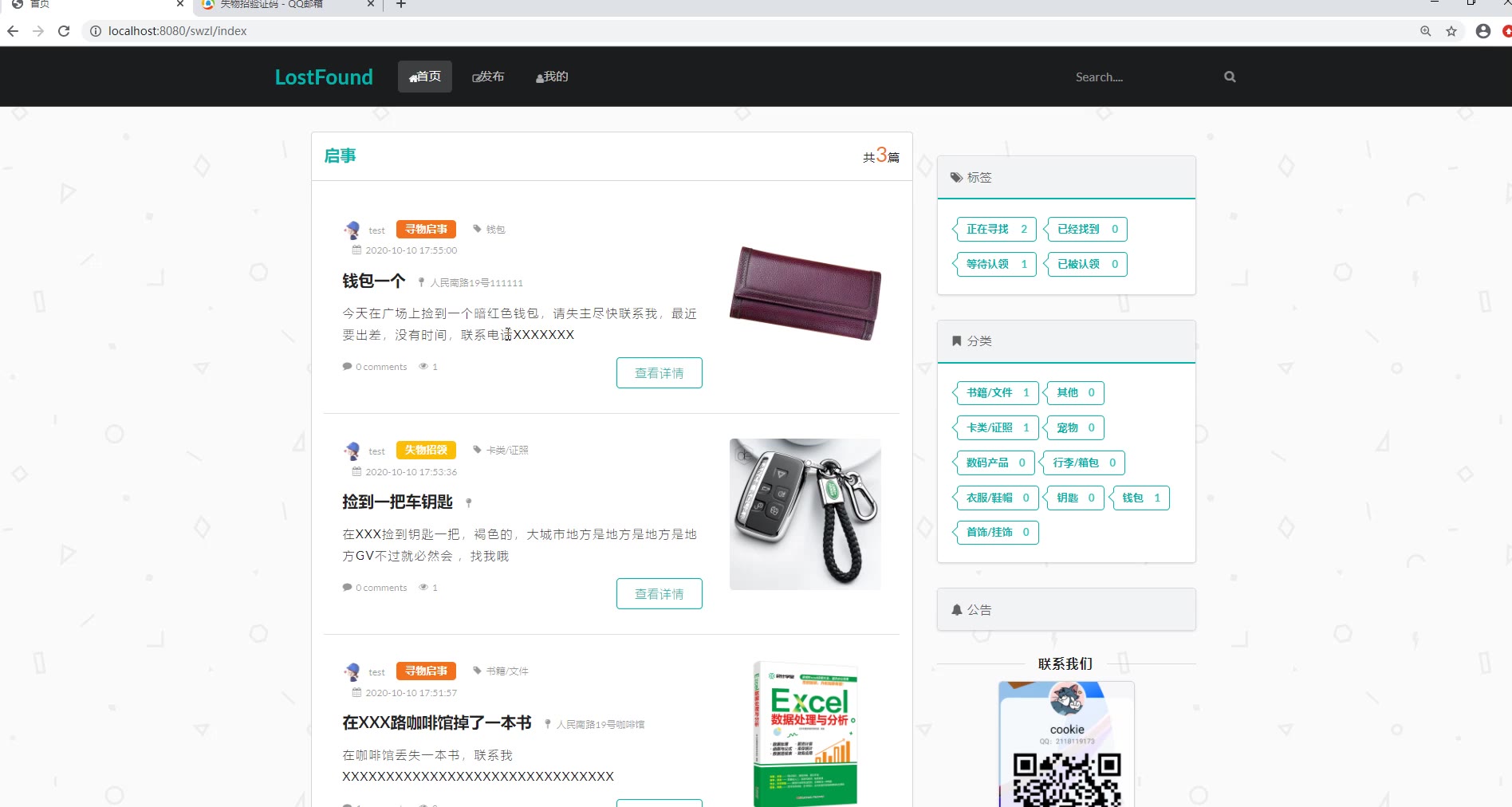
Task: Click the Excel book thumbnail image
Action: click(805, 734)
